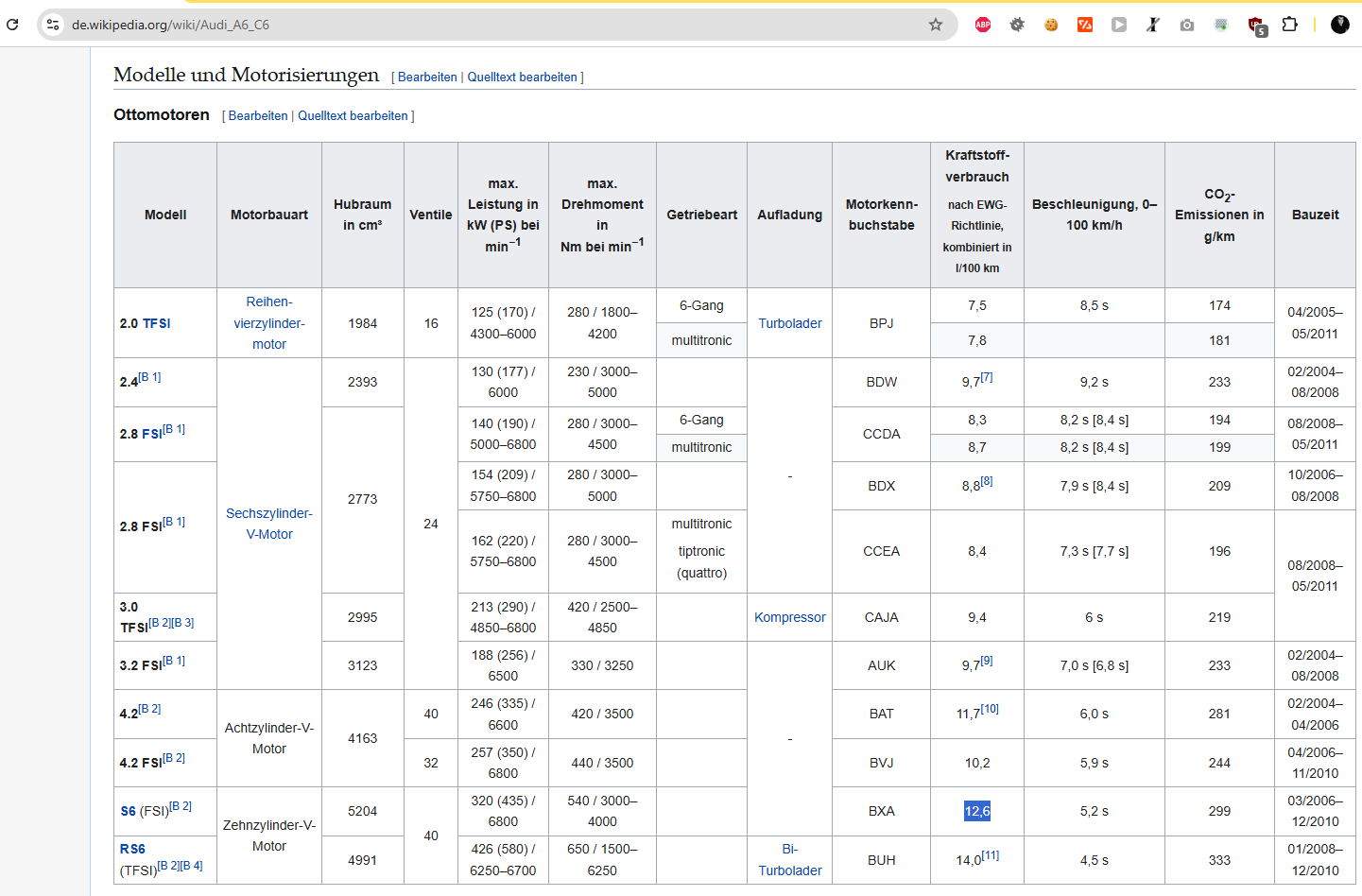Open the S6 model link
Image resolution: width=1362 pixels, height=896 pixels.
point(129,811)
